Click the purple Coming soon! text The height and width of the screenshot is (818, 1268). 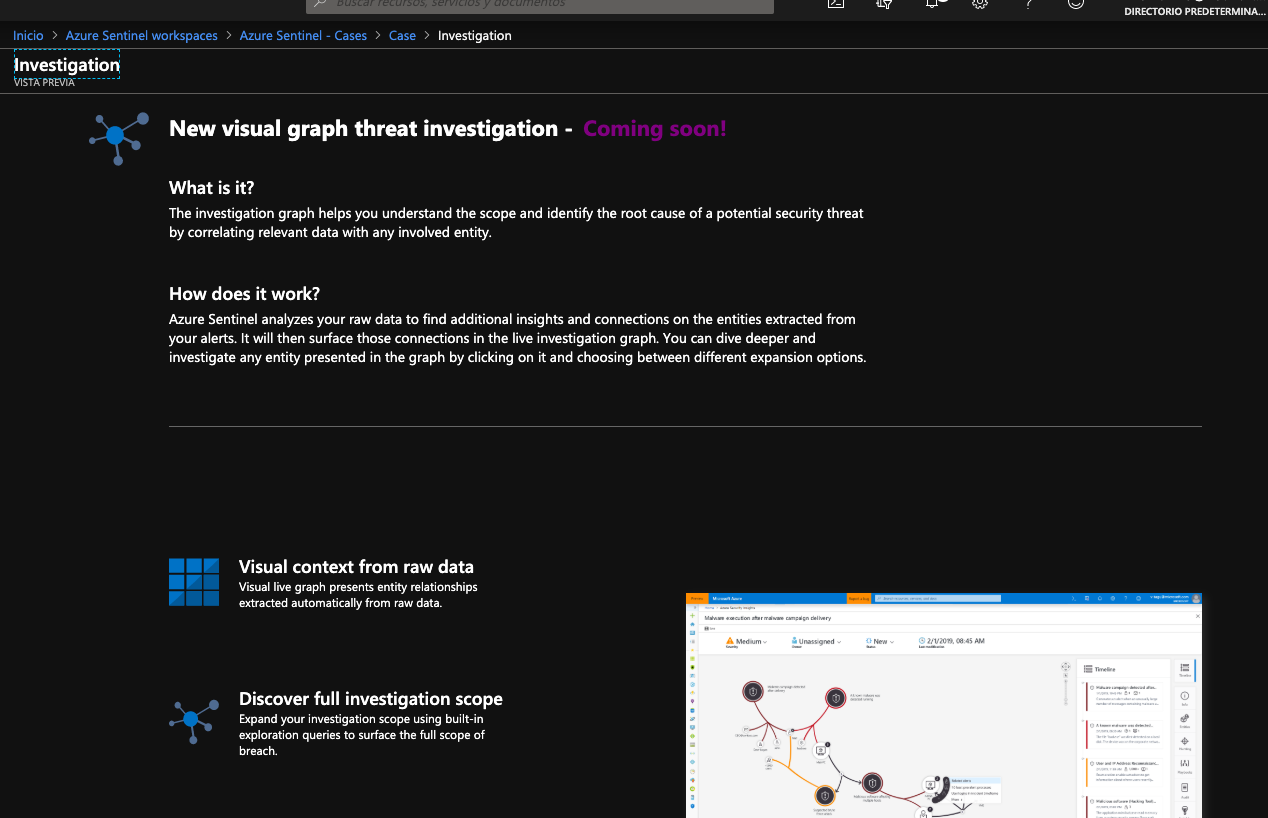point(654,129)
